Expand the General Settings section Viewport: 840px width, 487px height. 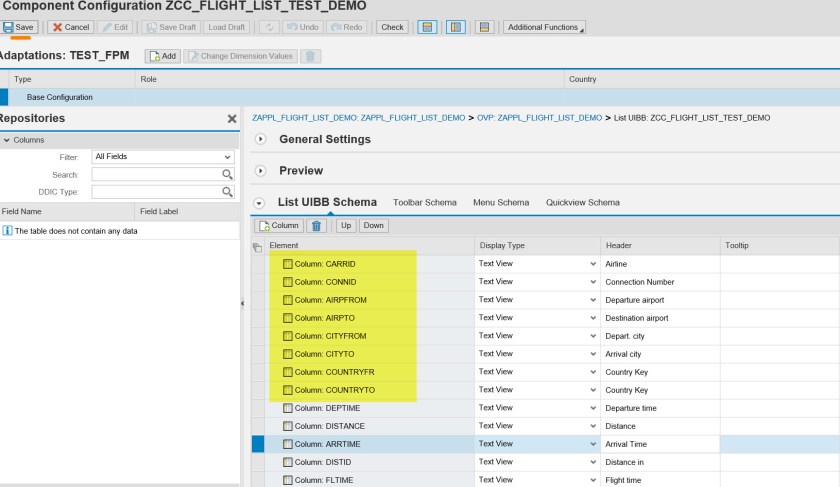pos(260,139)
